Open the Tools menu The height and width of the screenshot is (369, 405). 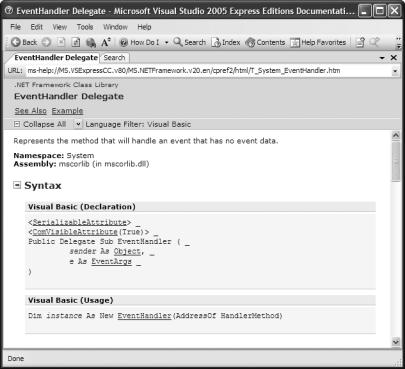point(85,27)
